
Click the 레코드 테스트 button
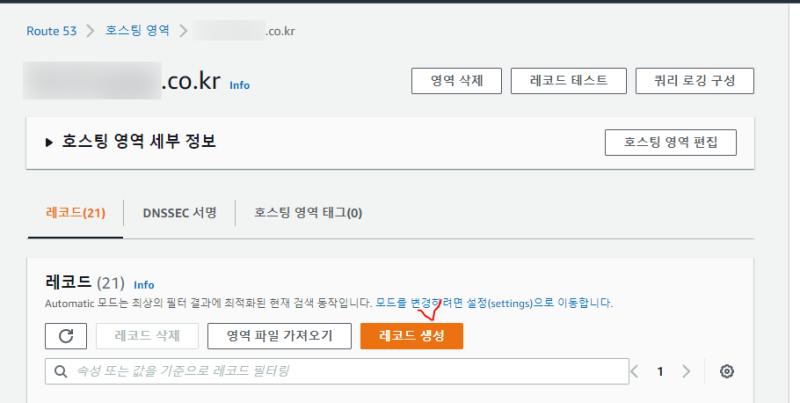tap(568, 81)
